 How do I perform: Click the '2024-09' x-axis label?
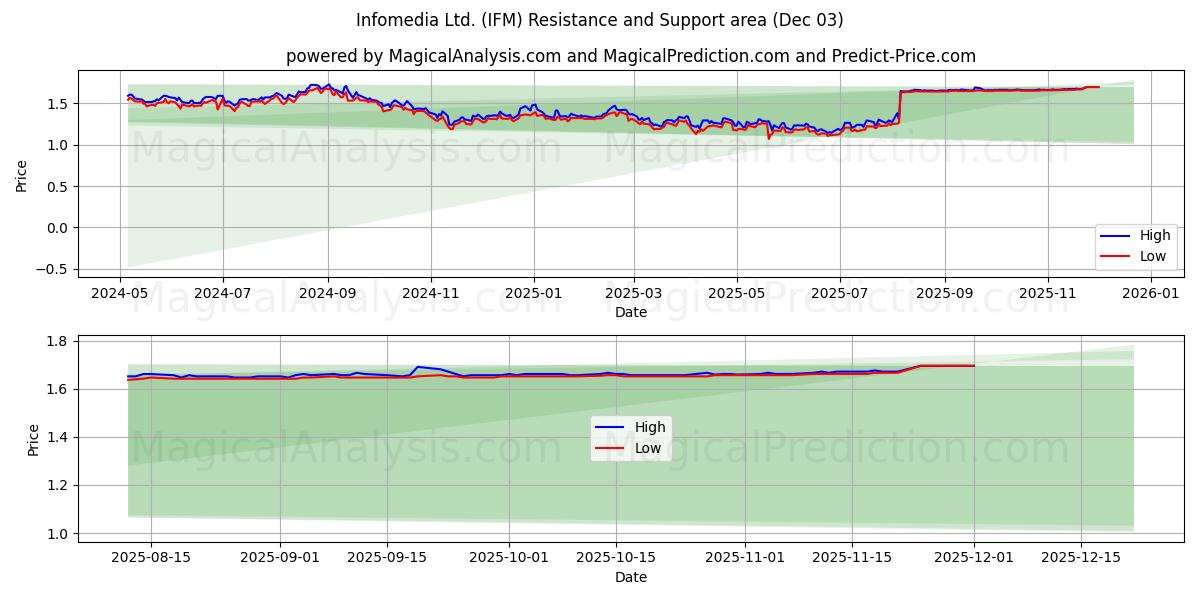[328, 293]
